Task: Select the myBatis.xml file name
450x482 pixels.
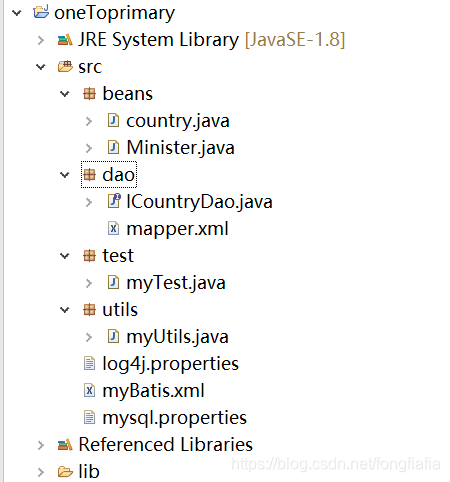Action: tap(153, 391)
